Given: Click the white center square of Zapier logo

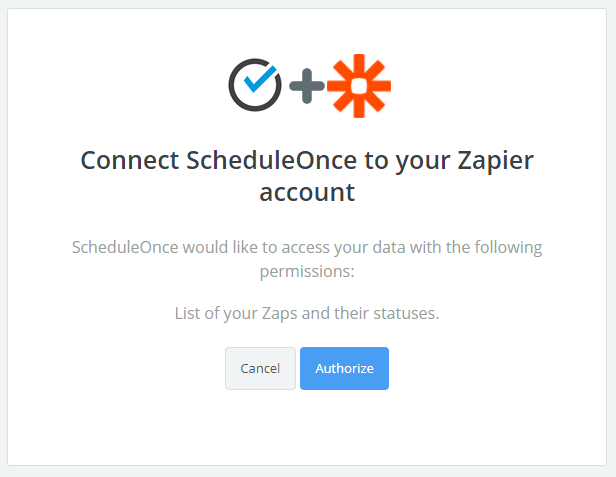Looking at the screenshot, I should point(358,86).
